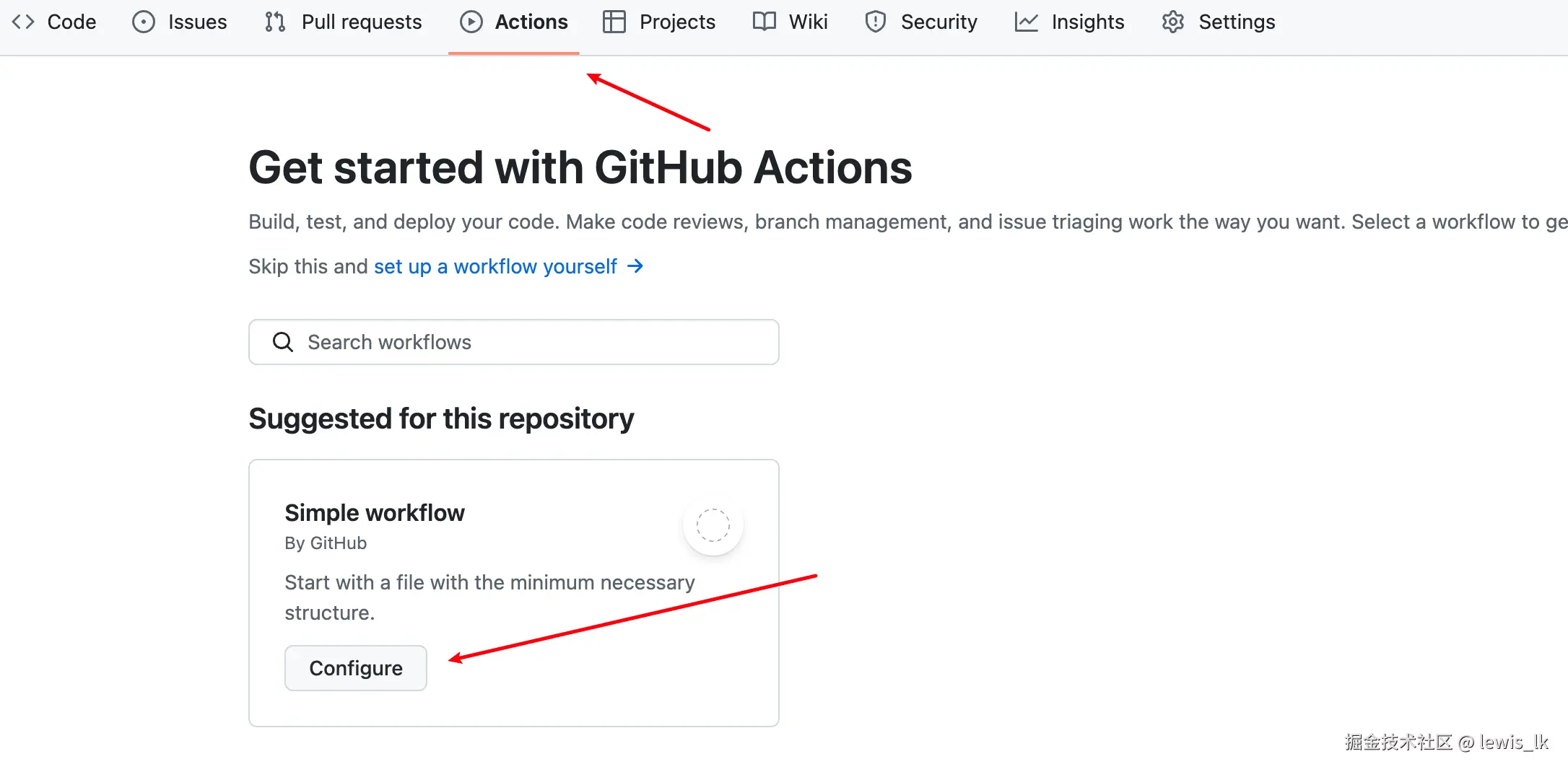
Task: Click the Actions play icon
Action: [x=471, y=22]
